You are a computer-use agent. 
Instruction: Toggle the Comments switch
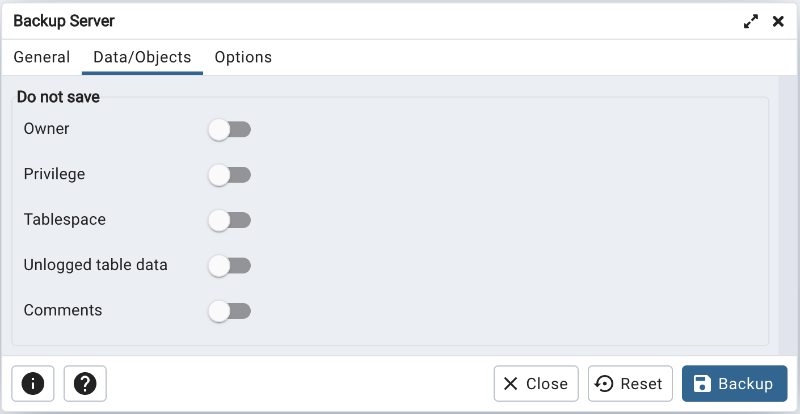point(229,311)
